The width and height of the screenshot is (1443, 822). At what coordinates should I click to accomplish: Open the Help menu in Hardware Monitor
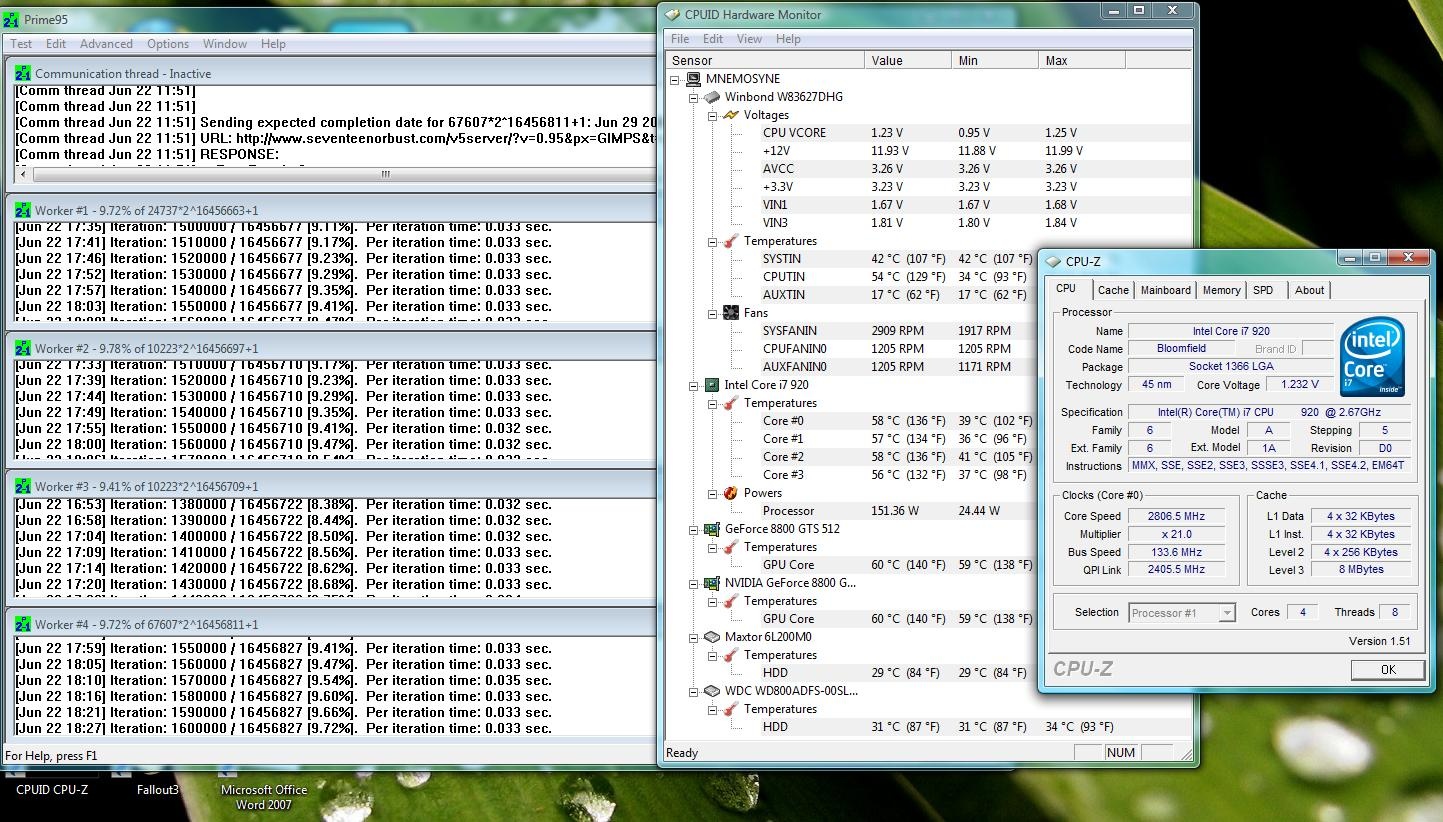click(x=788, y=39)
